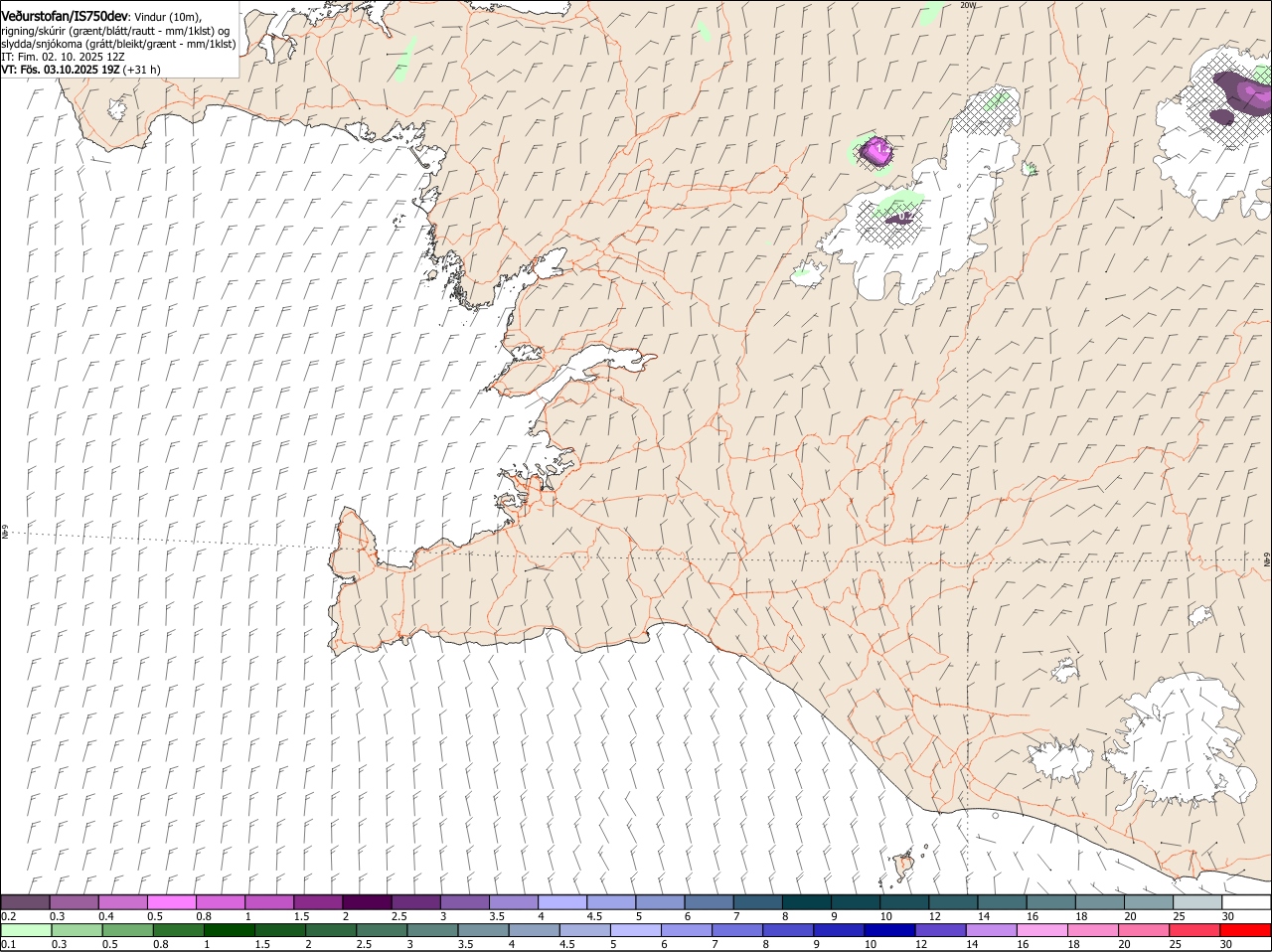Click the 20W longitude label at the top edge
The width and height of the screenshot is (1272, 952).
[x=967, y=5]
